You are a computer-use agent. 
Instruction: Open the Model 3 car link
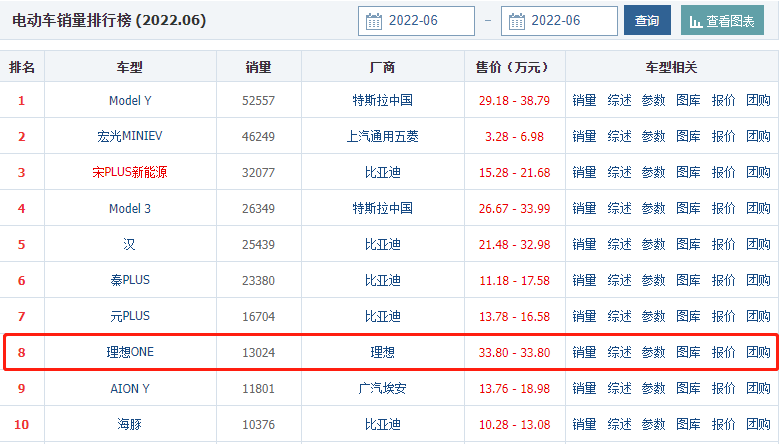pyautogui.click(x=130, y=208)
